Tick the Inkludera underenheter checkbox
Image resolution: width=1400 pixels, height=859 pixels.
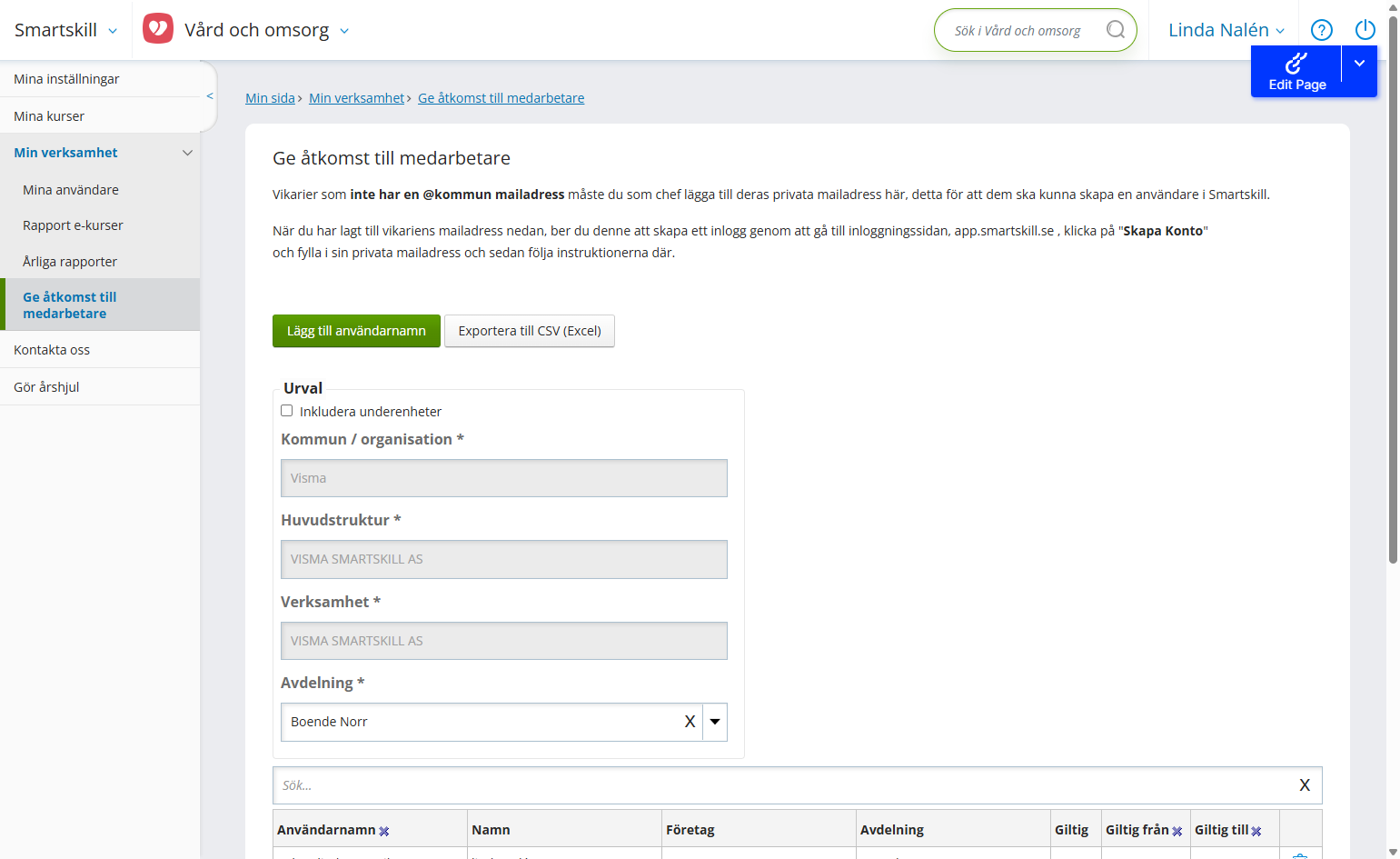coord(287,411)
